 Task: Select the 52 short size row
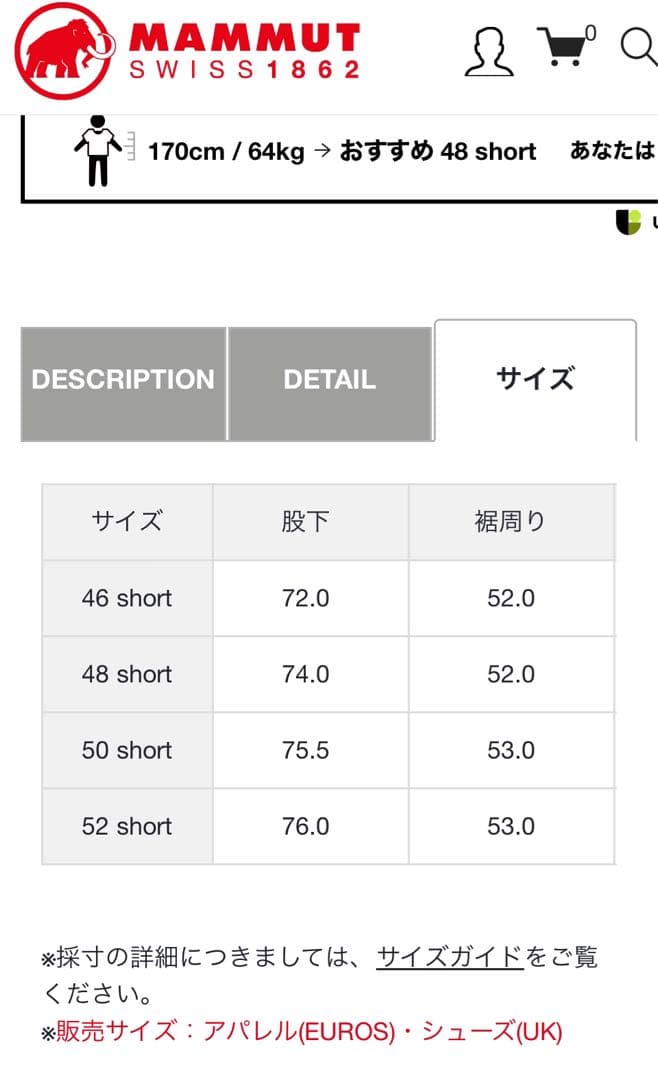[127, 826]
